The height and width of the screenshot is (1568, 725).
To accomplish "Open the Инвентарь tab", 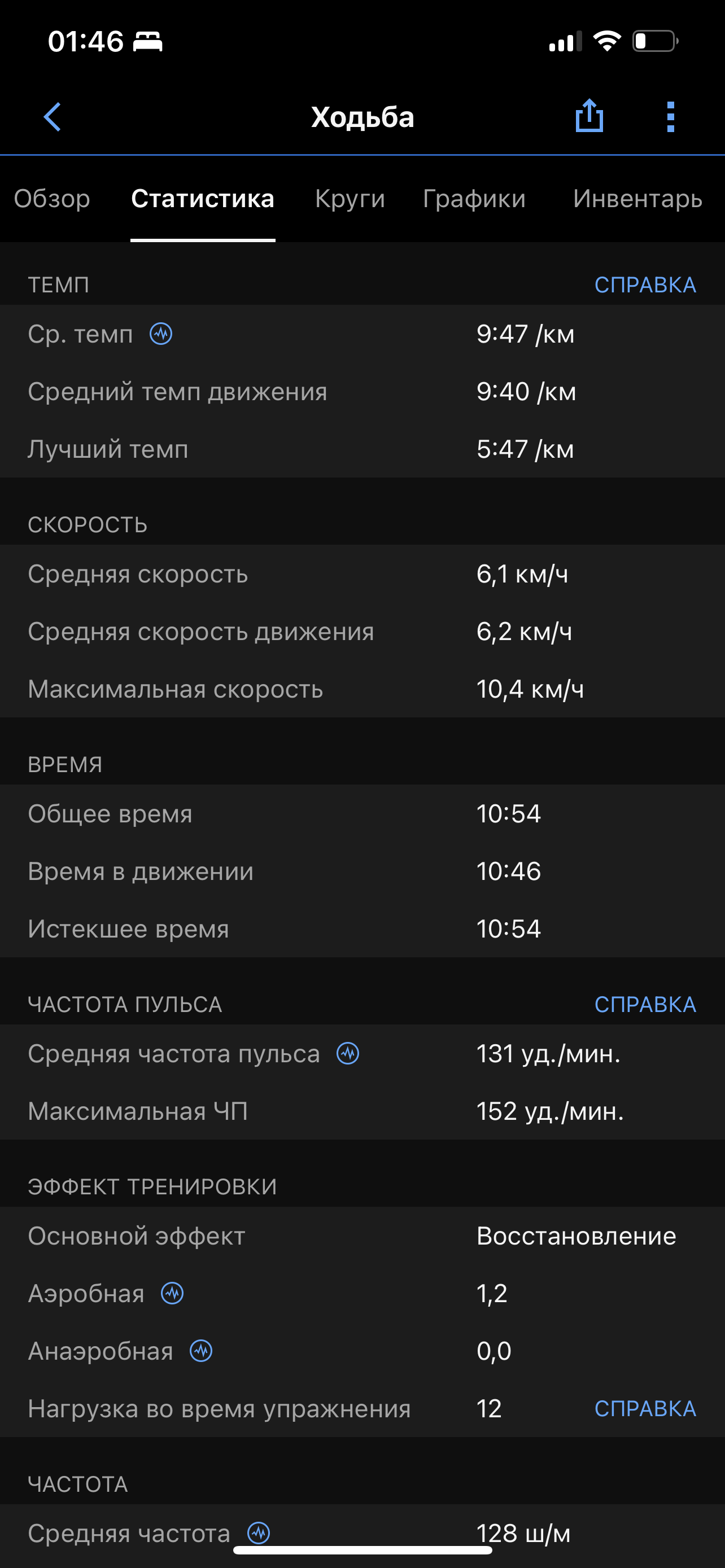I will 637,199.
